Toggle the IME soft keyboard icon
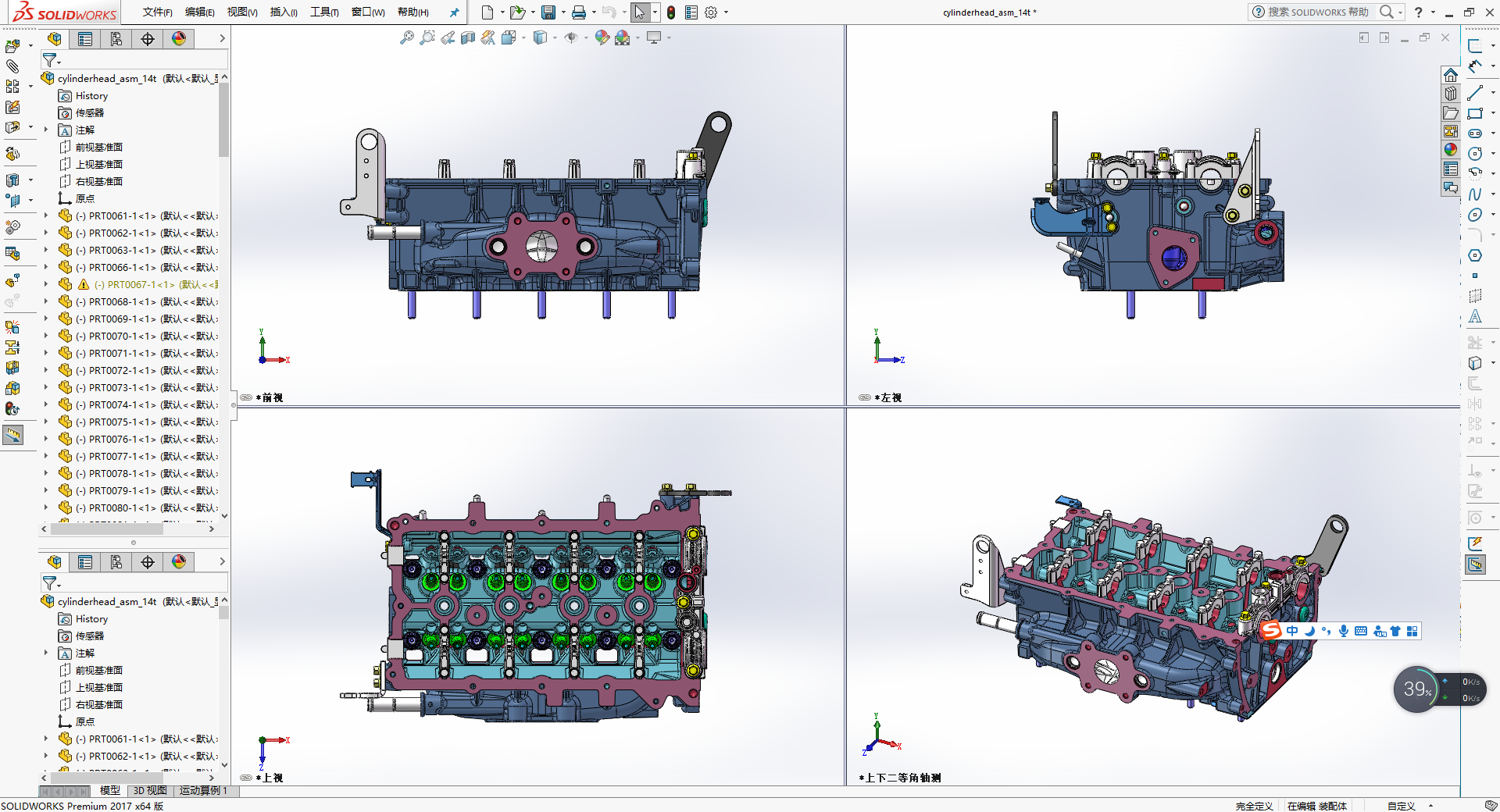 tap(1361, 631)
